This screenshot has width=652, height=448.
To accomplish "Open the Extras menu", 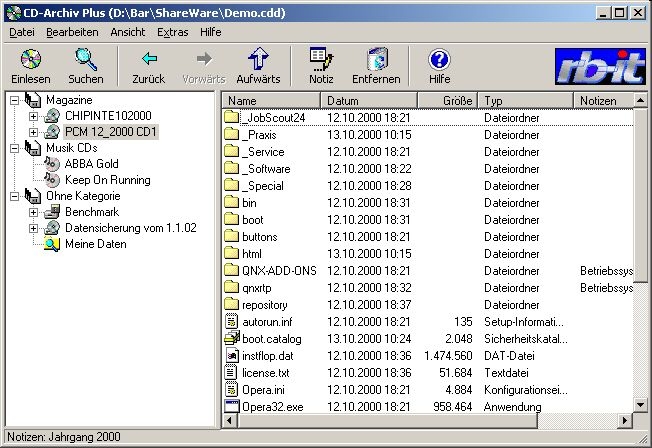I will [172, 32].
